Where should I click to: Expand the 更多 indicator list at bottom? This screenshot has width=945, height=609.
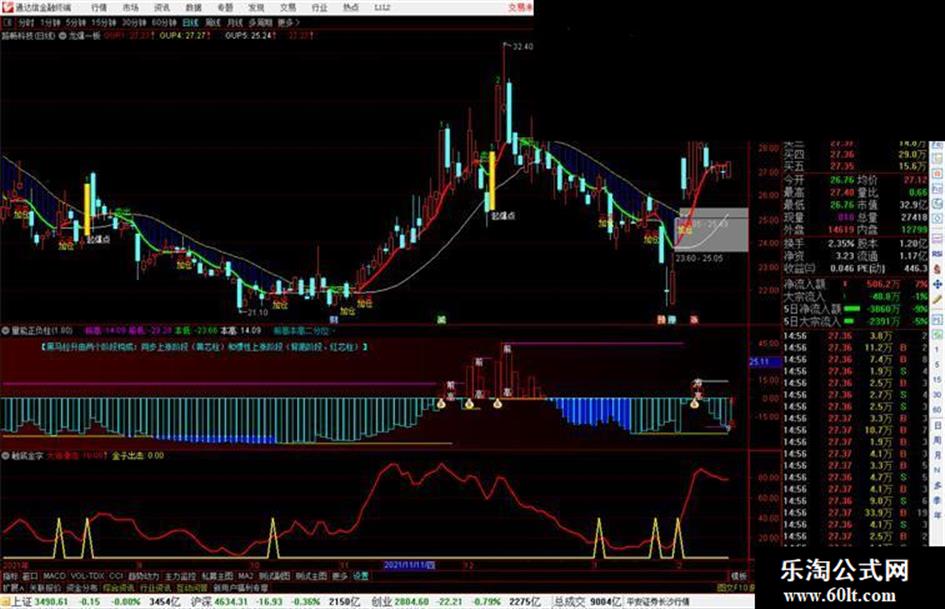[x=340, y=576]
